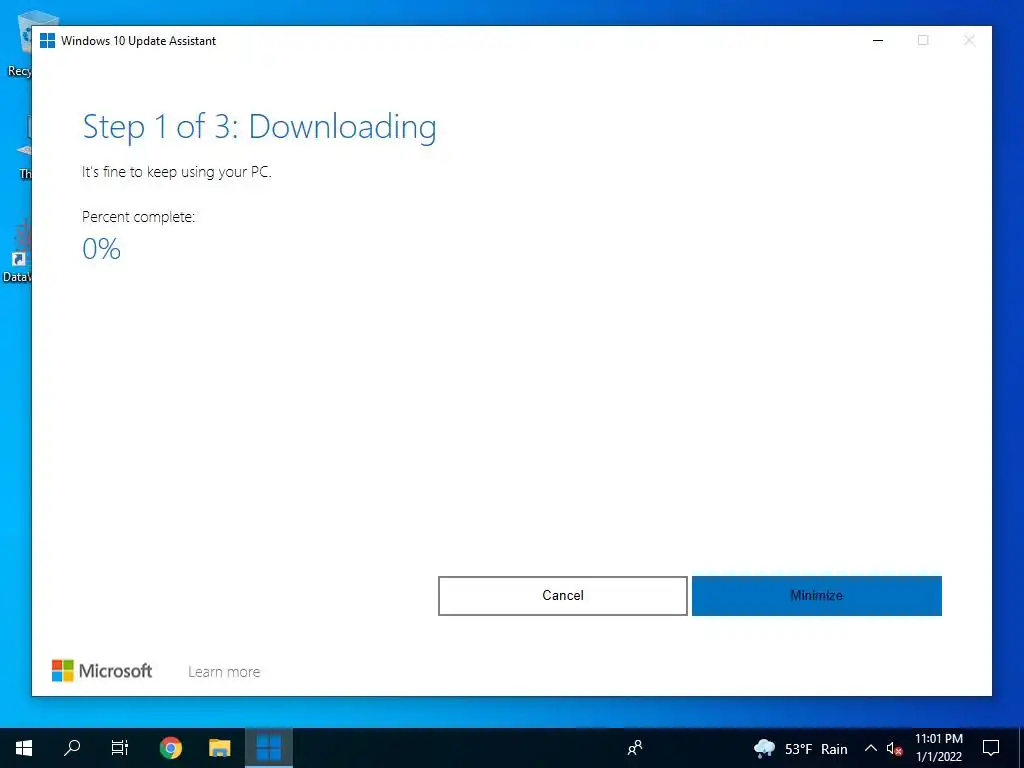Screen dimensions: 1024x768
Task: Open clock showing 11:01 PM
Action: click(938, 748)
